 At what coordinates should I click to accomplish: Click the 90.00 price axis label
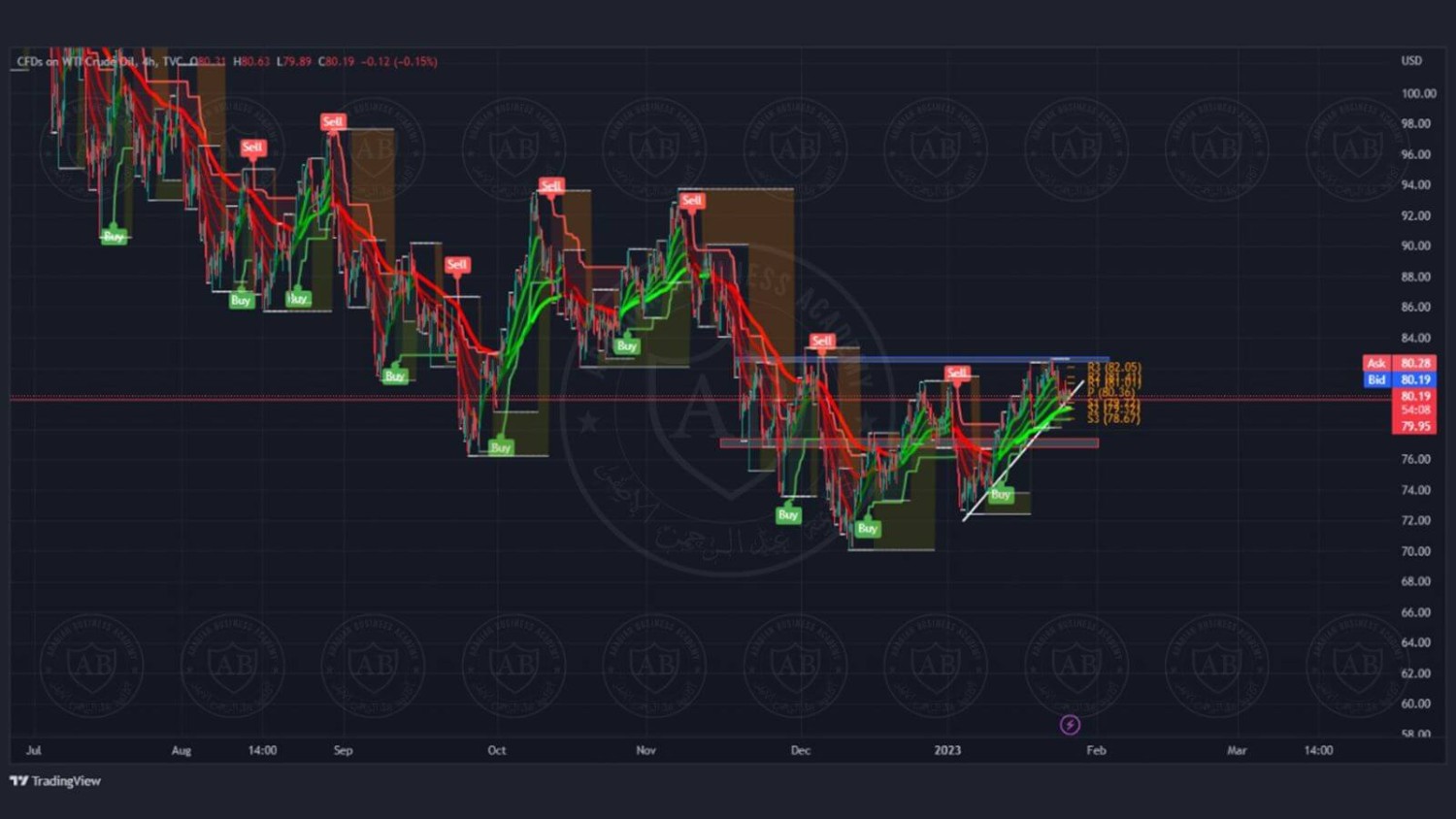point(1415,246)
